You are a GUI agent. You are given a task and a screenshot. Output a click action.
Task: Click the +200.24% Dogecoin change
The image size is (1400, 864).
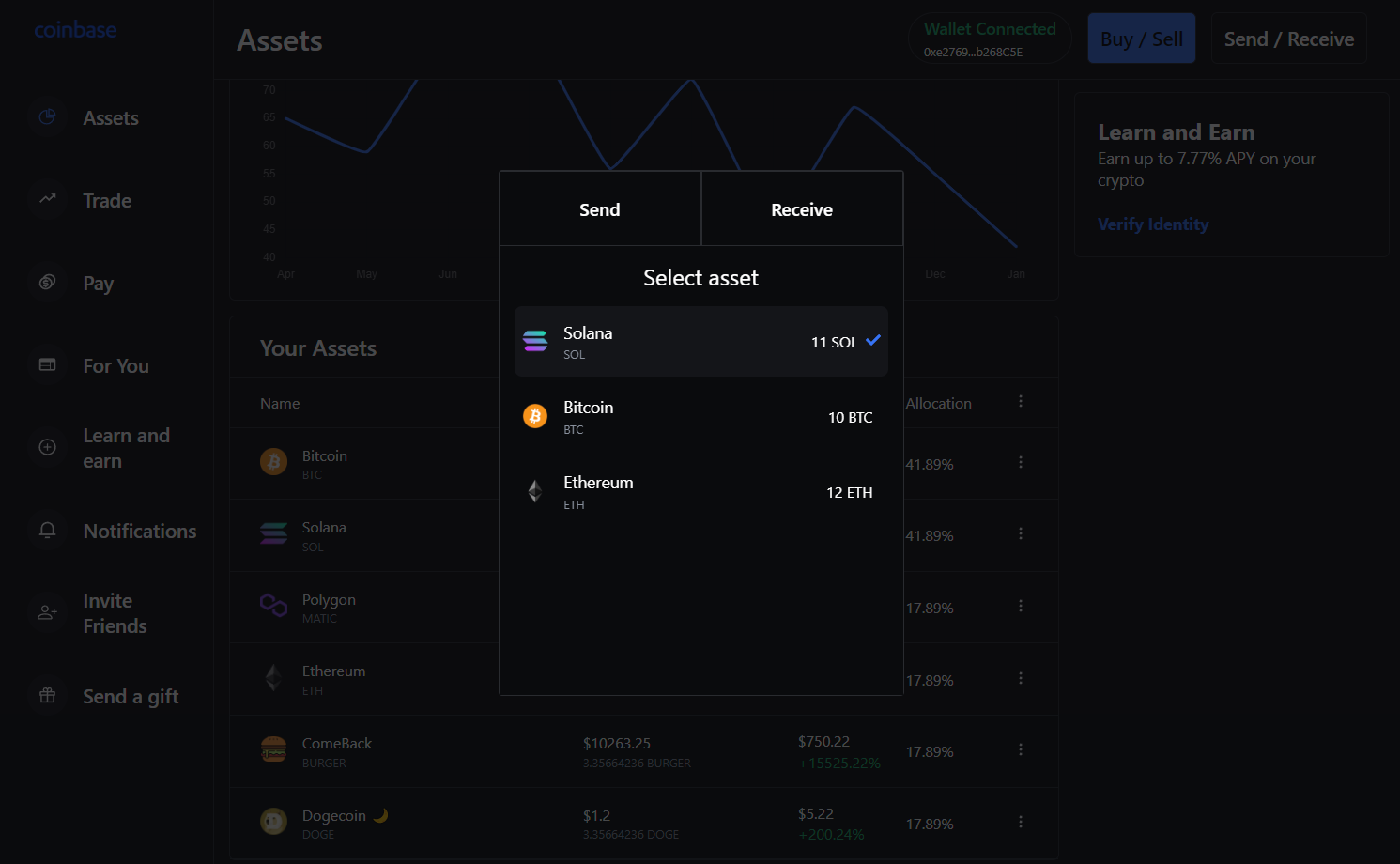point(831,834)
